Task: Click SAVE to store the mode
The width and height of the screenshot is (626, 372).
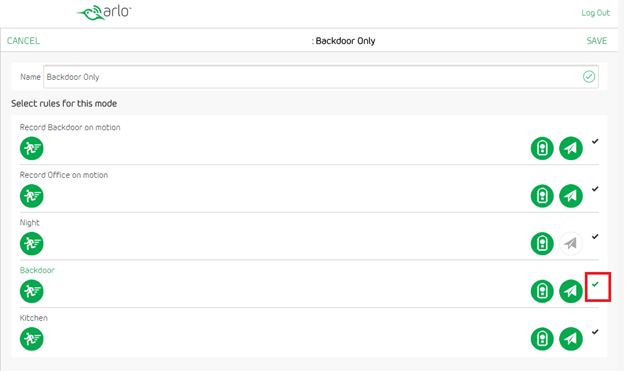Action: click(x=597, y=41)
